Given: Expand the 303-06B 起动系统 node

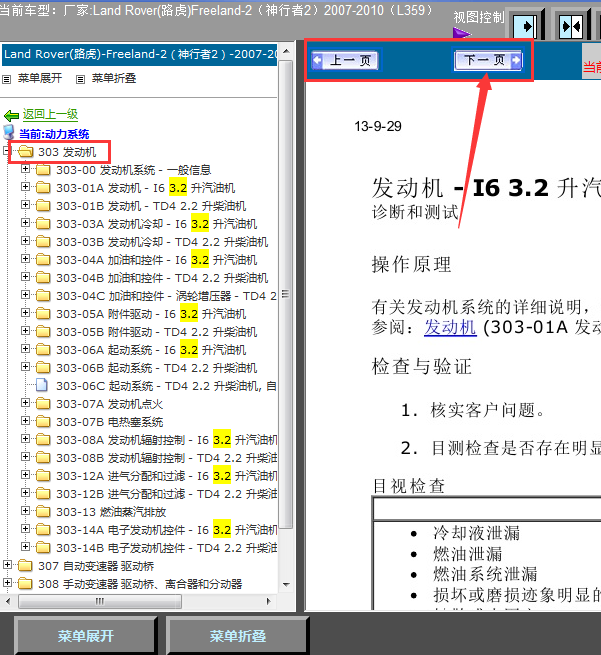Looking at the screenshot, I should click(x=25, y=366).
